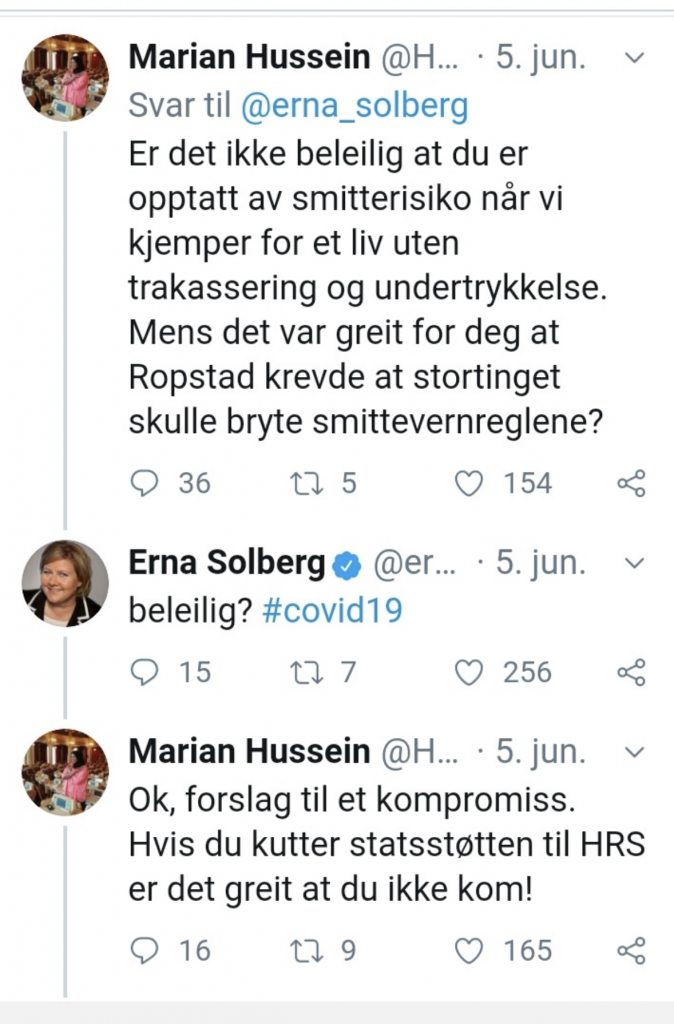Retweet Erna Solberg's beleilig tweet
The height and width of the screenshot is (1024, 674).
[302, 672]
